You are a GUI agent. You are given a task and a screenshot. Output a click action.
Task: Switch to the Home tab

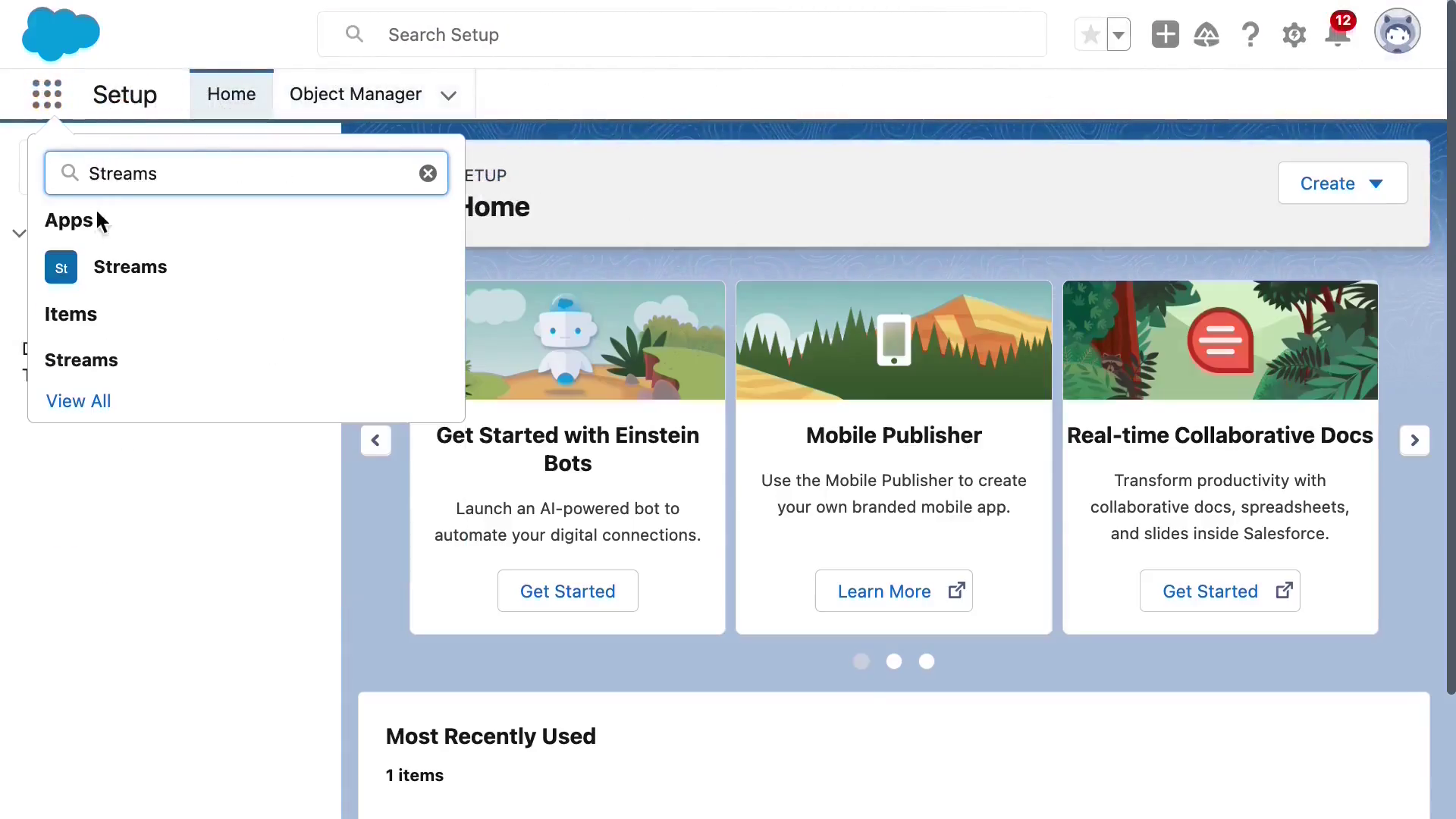231,94
